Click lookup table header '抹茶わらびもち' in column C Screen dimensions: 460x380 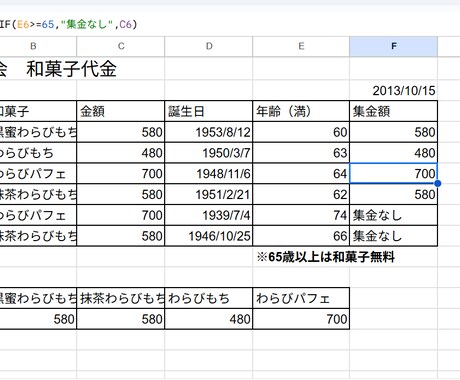121,298
